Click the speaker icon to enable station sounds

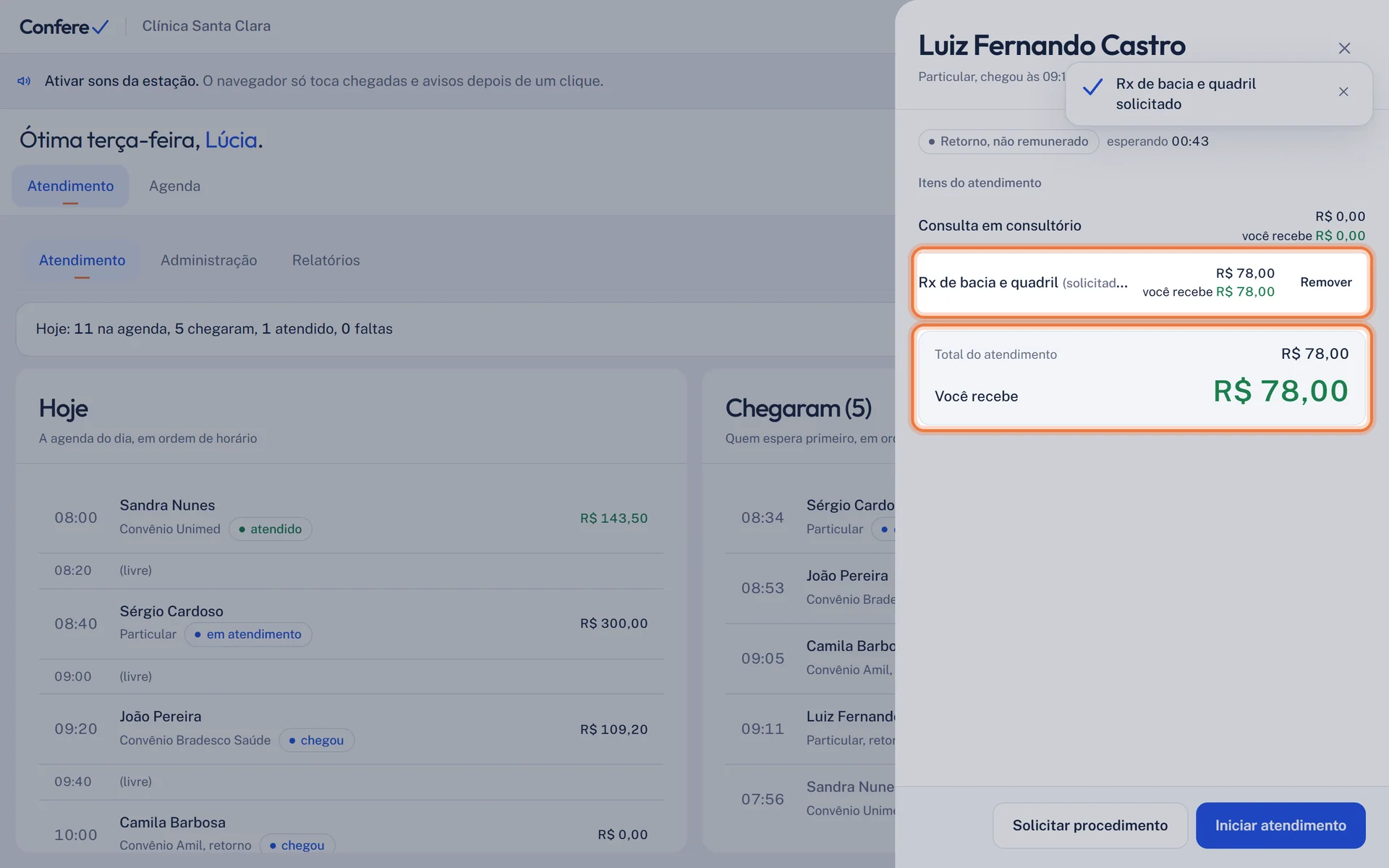[x=24, y=81]
